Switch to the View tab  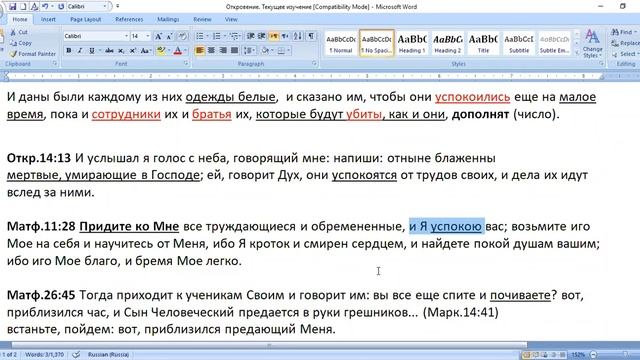231,19
